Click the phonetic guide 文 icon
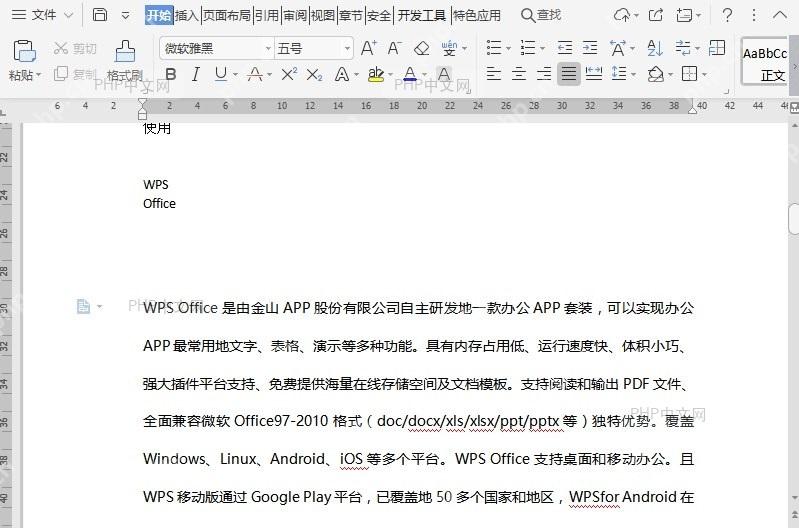The height and width of the screenshot is (528, 799). (449, 48)
